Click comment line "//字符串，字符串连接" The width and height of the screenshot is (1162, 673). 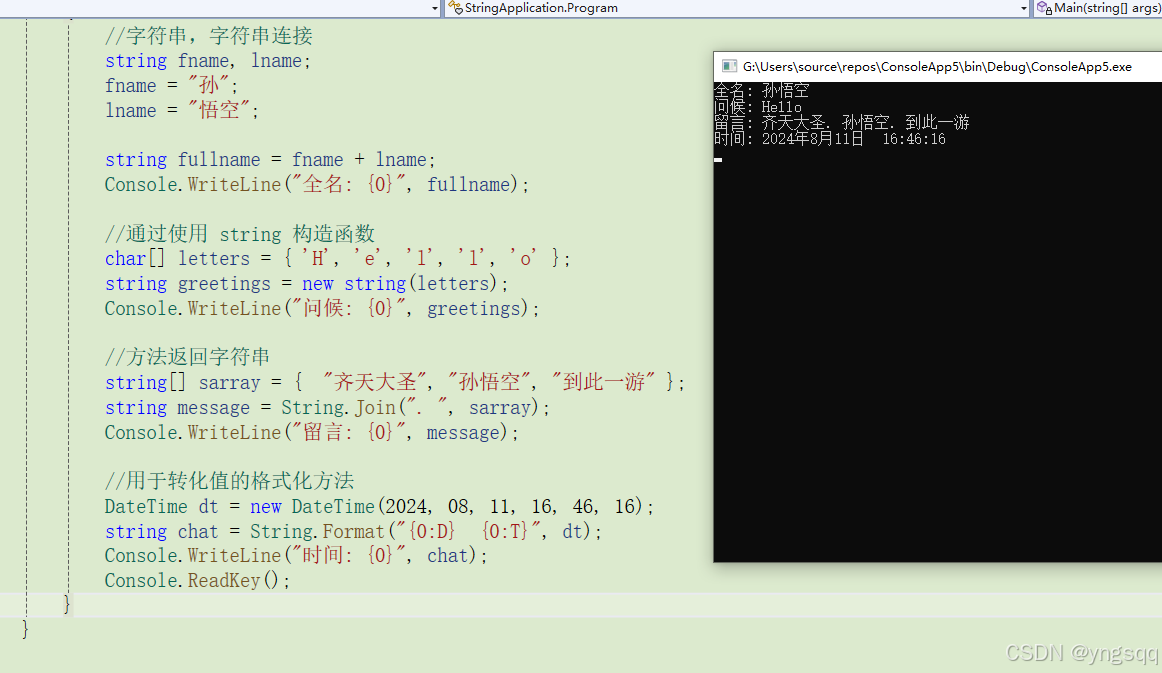[x=208, y=36]
